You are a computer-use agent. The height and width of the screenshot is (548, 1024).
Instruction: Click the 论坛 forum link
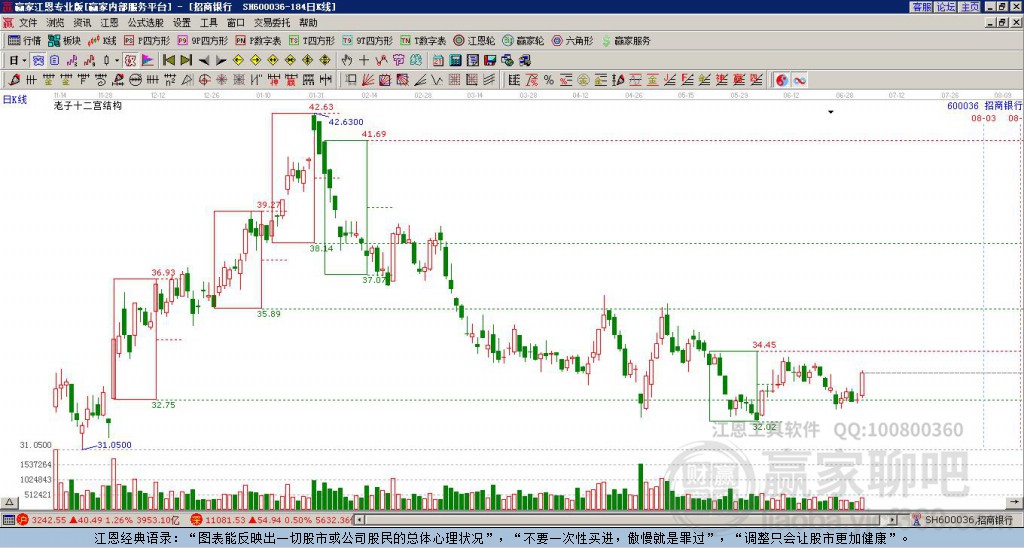pos(945,7)
